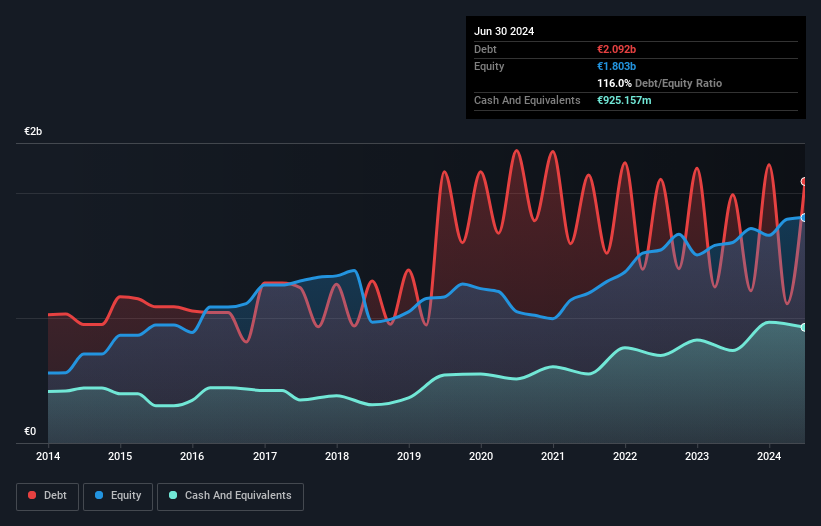Click the teal Cash endpoint marker
Viewport: 821px width, 526px height.
pyautogui.click(x=804, y=327)
